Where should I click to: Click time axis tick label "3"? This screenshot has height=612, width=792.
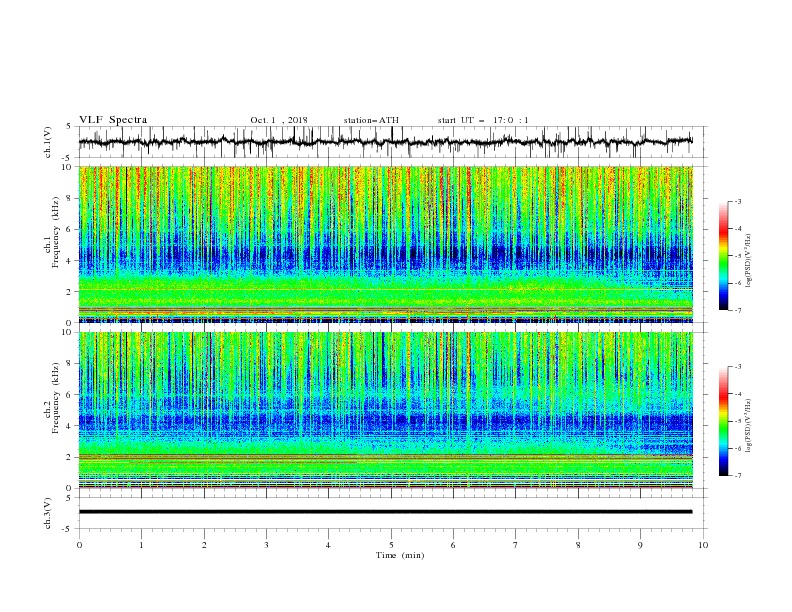[266, 545]
